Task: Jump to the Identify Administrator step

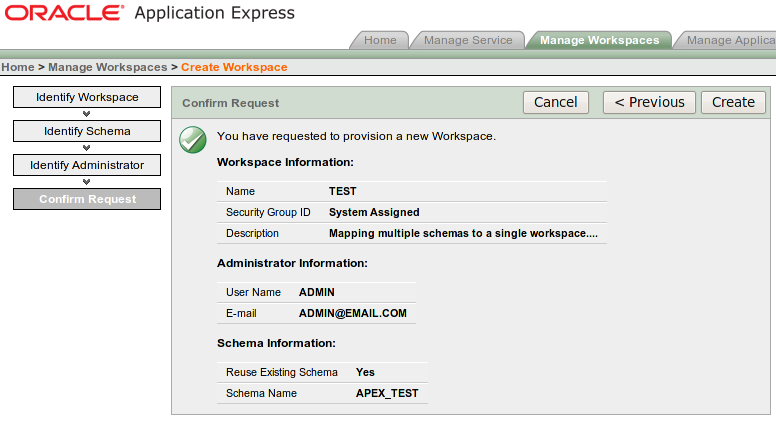Action: (x=87, y=165)
